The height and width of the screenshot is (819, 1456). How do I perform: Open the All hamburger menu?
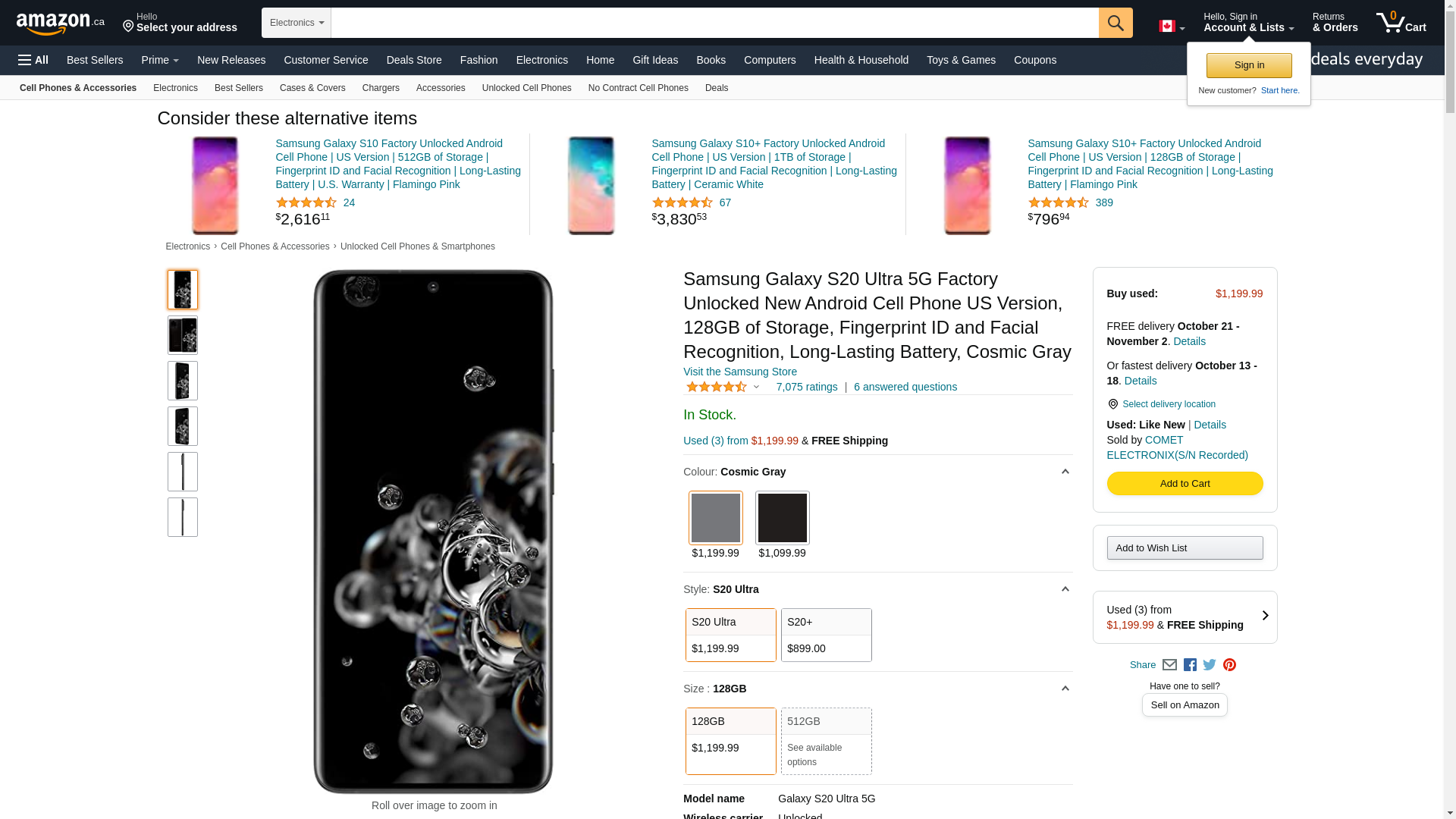pyautogui.click(x=33, y=60)
